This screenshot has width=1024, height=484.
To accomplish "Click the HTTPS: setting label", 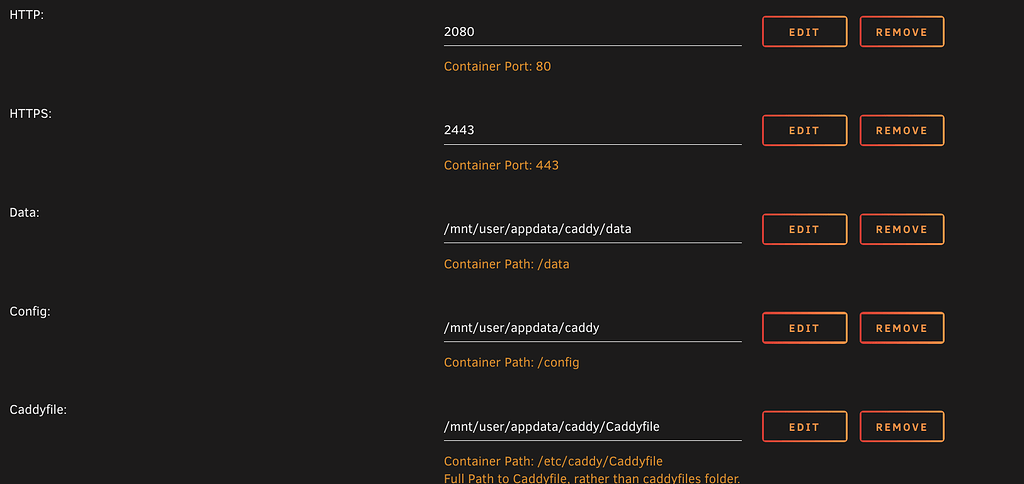I will pos(30,114).
